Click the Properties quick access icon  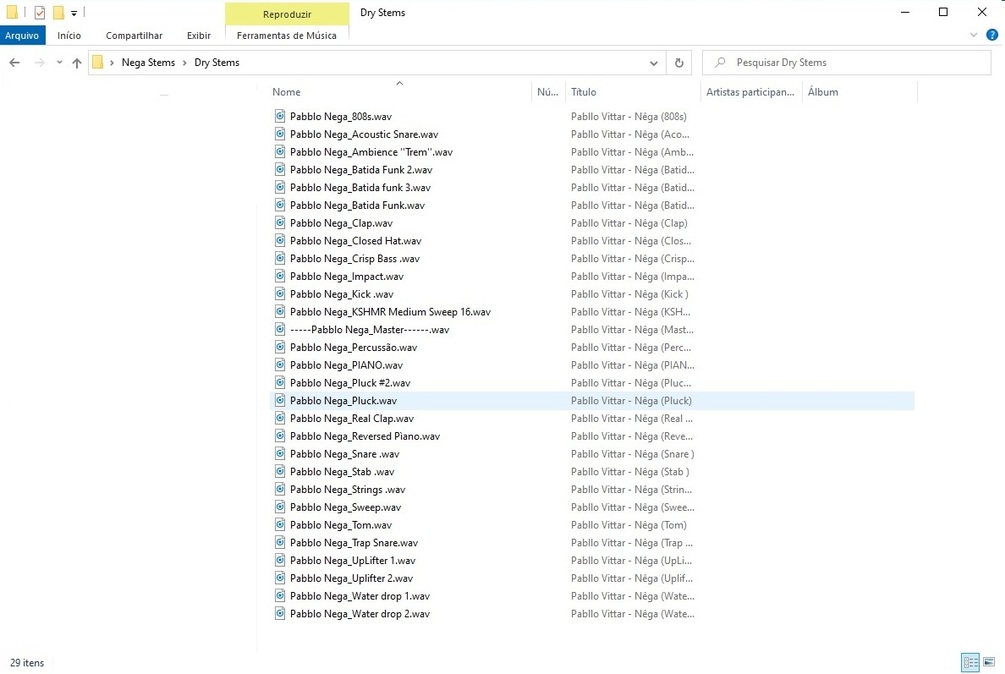tap(40, 12)
